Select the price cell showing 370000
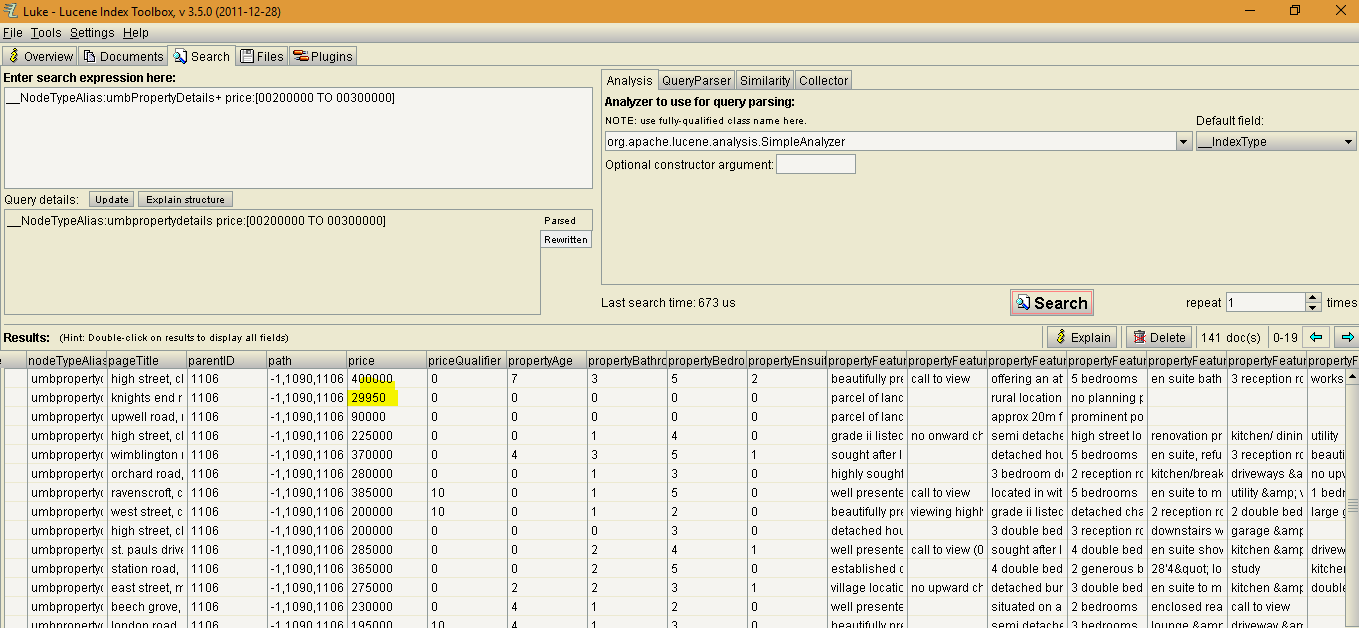Image resolution: width=1359 pixels, height=628 pixels. [386, 455]
